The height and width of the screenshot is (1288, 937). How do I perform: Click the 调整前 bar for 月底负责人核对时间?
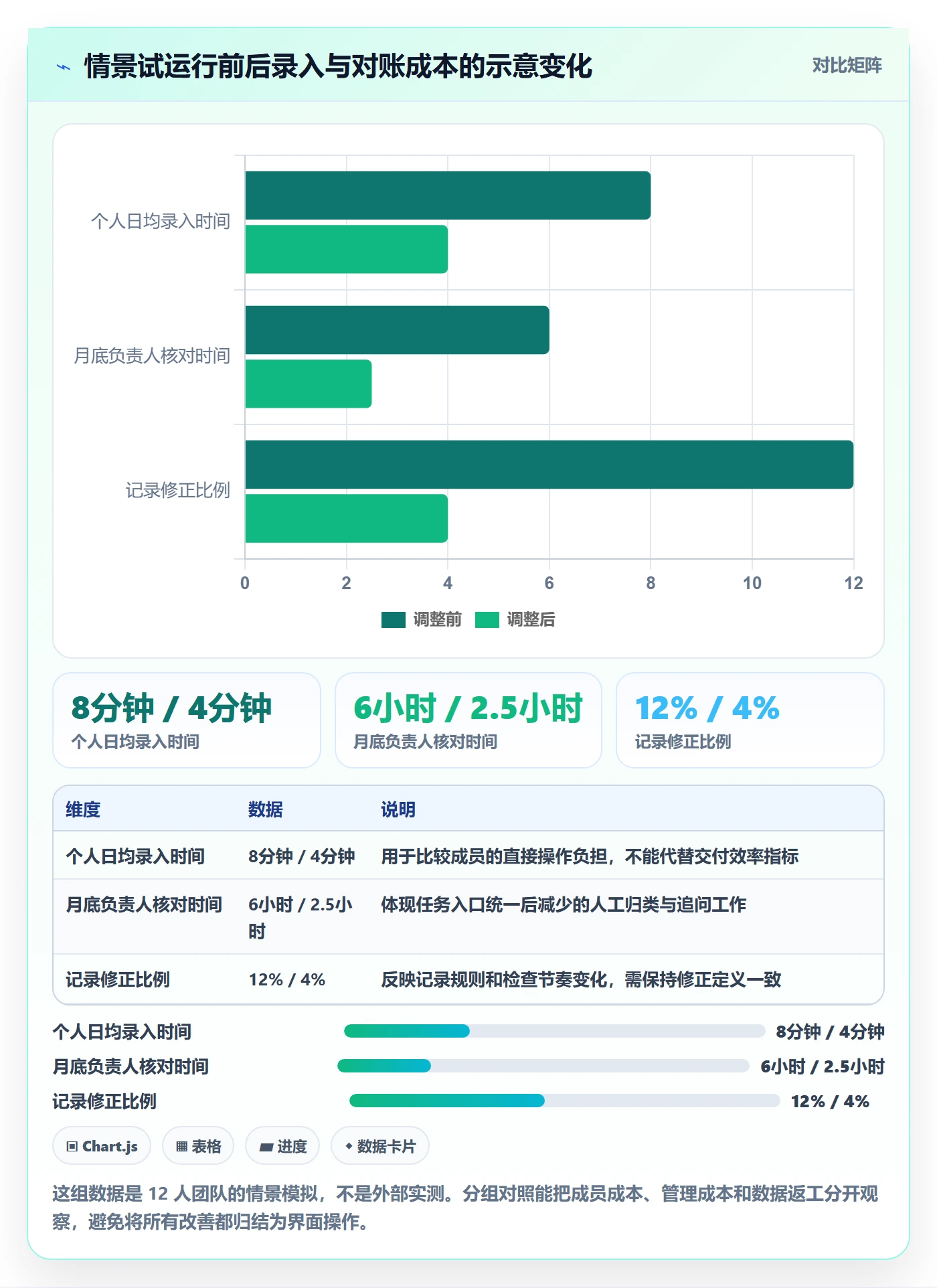point(397,330)
